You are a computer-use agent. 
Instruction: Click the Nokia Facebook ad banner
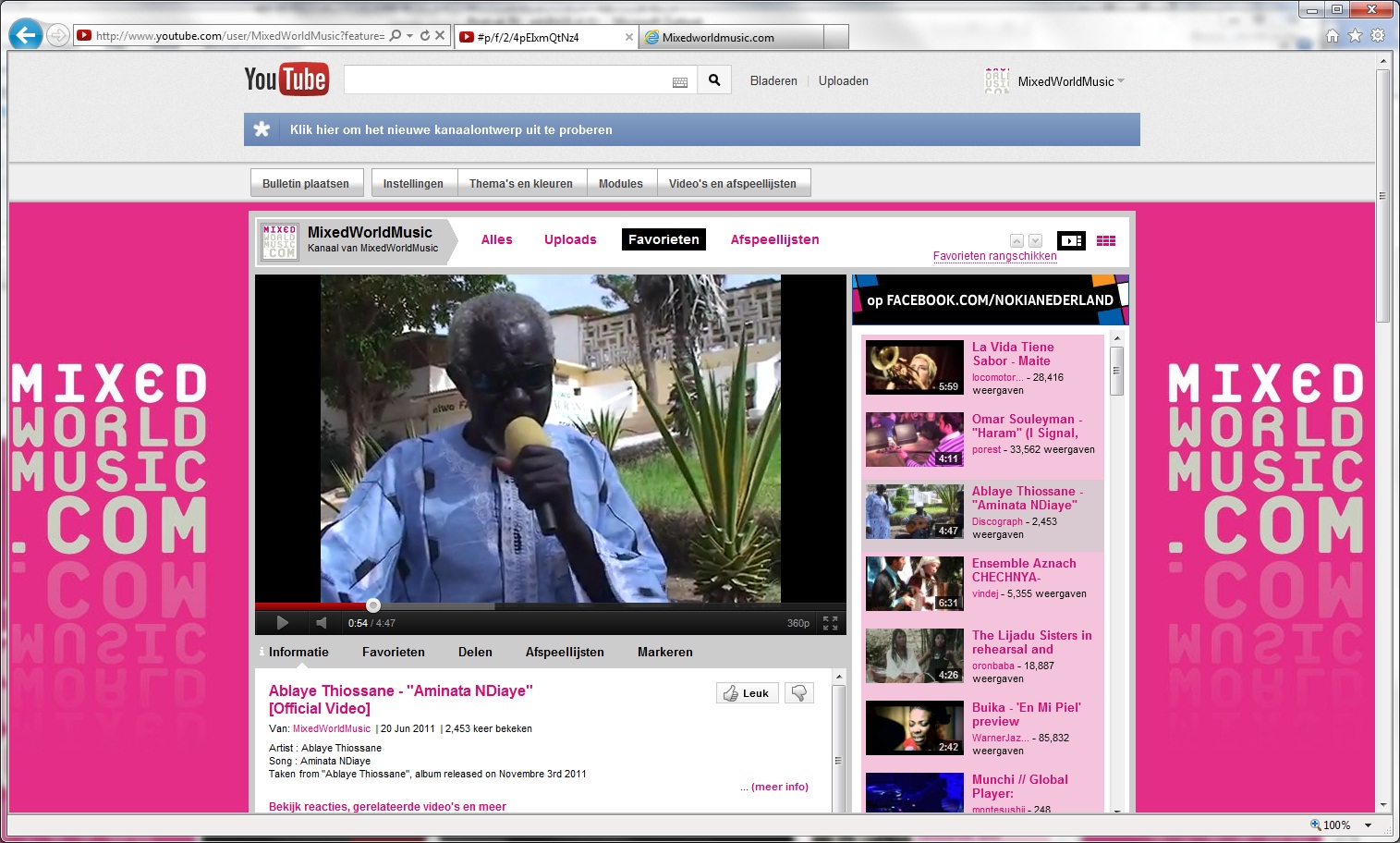click(x=991, y=299)
